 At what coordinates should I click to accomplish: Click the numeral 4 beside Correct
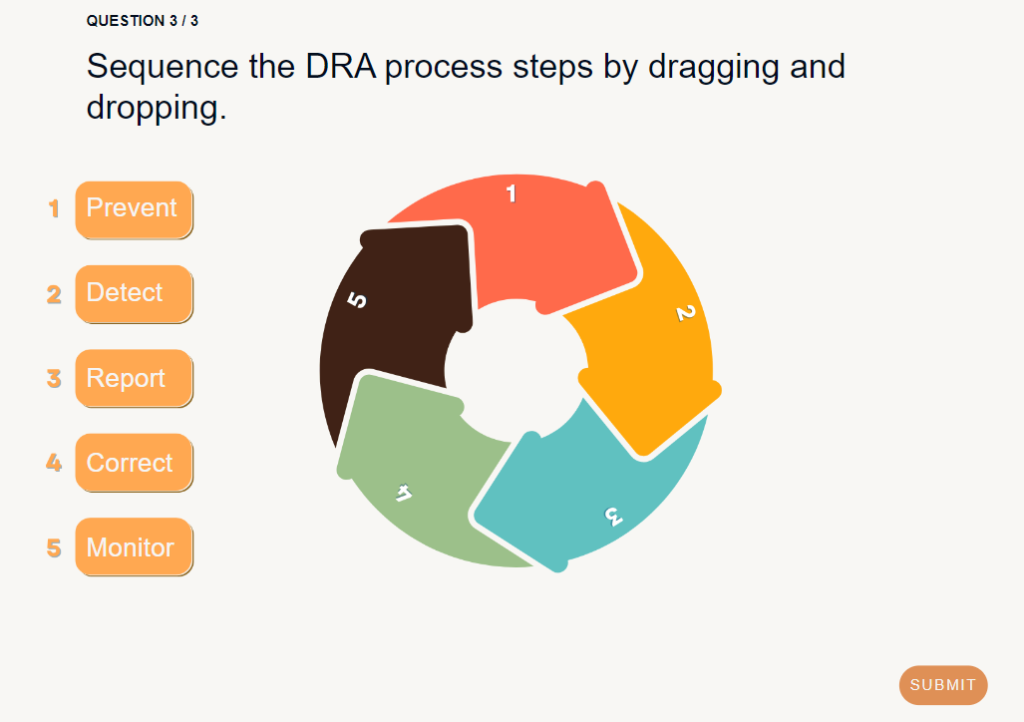53,462
